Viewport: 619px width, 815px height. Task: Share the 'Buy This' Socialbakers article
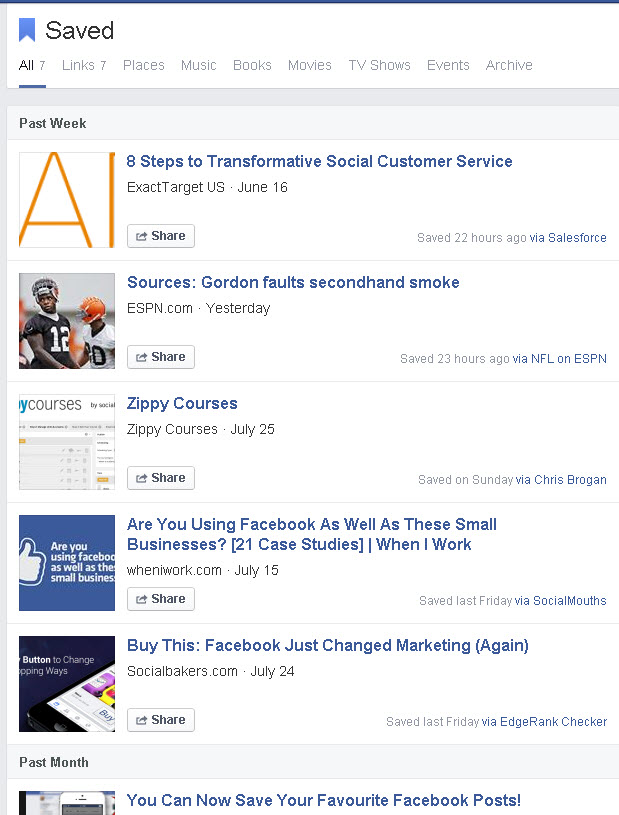coord(160,719)
